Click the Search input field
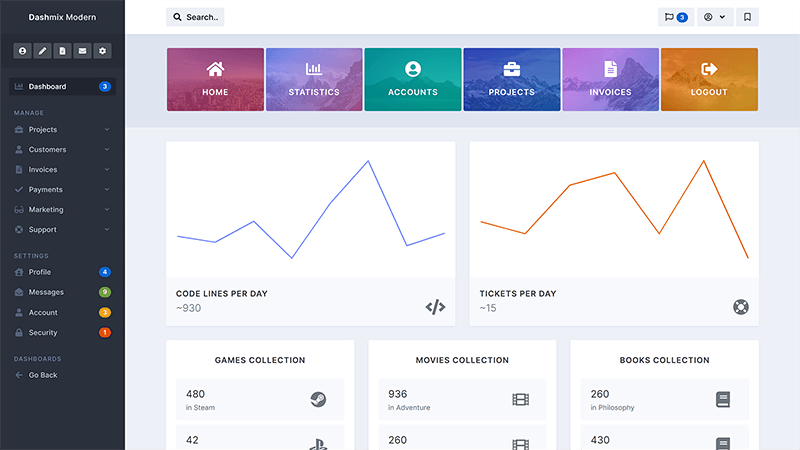The image size is (800, 450). pos(196,17)
